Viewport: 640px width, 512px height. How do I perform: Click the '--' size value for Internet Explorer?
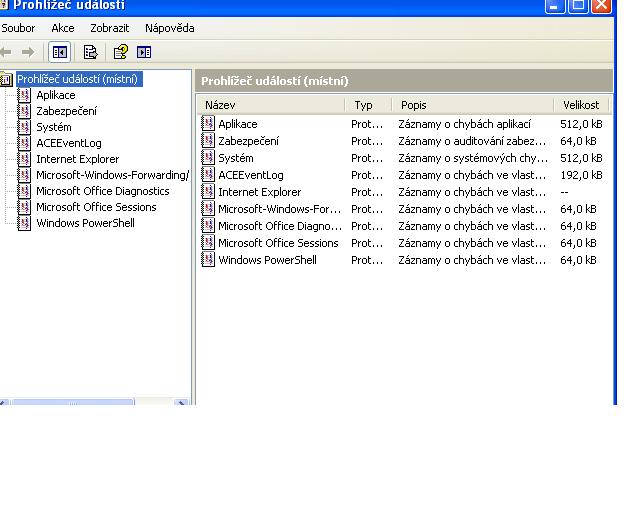pyautogui.click(x=564, y=192)
